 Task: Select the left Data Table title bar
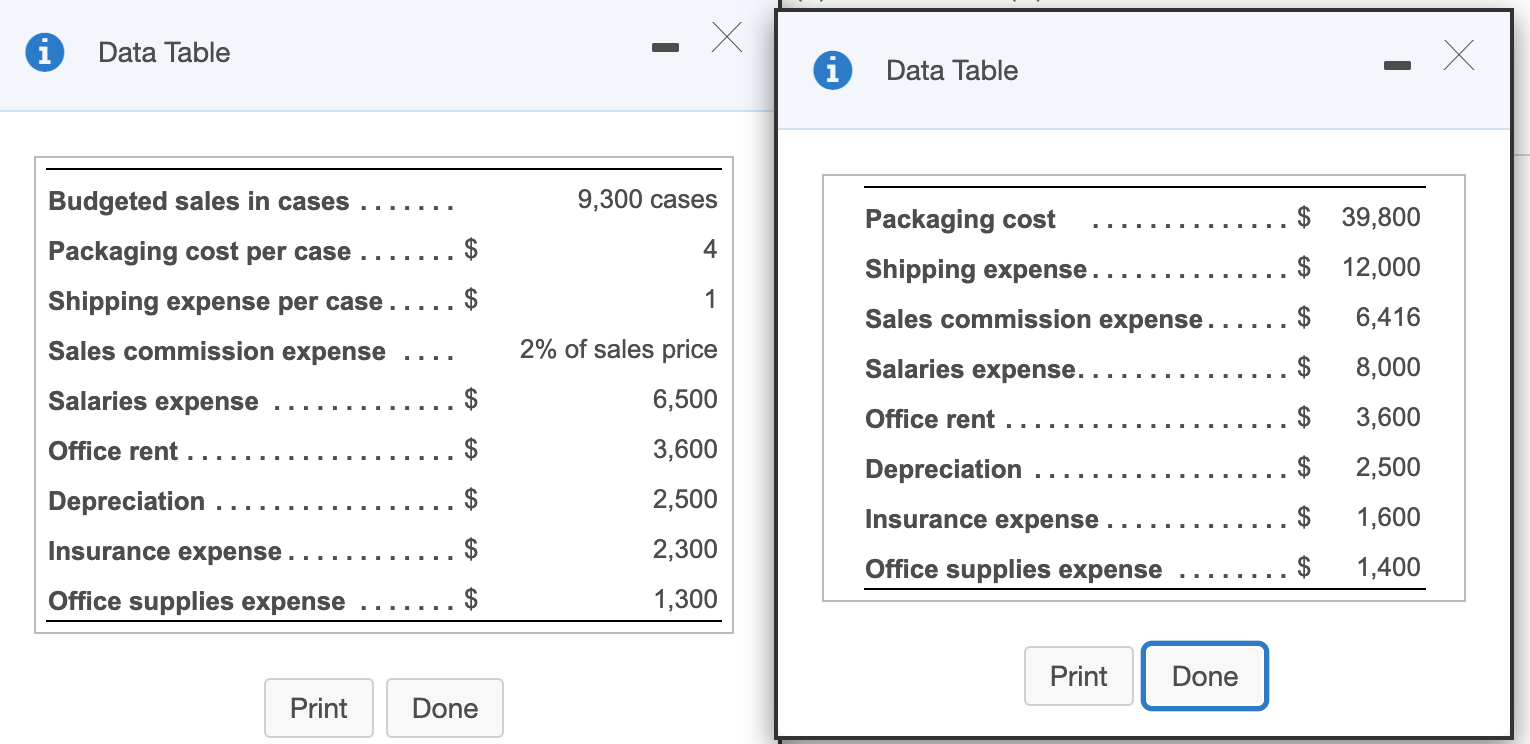point(164,52)
